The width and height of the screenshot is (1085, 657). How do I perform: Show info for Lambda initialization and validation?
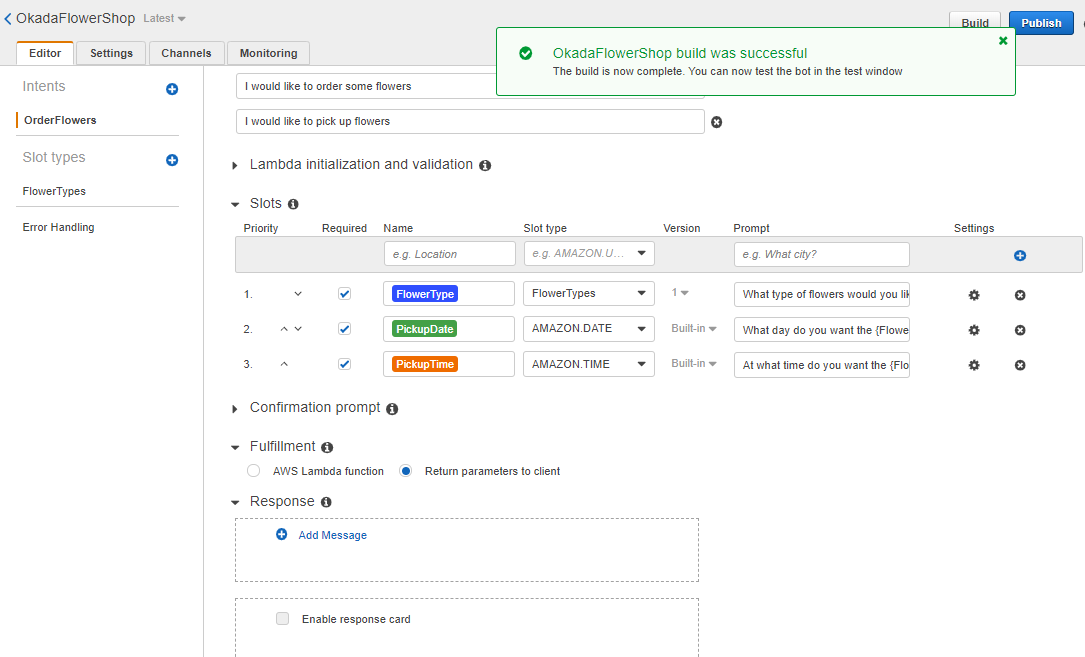485,165
